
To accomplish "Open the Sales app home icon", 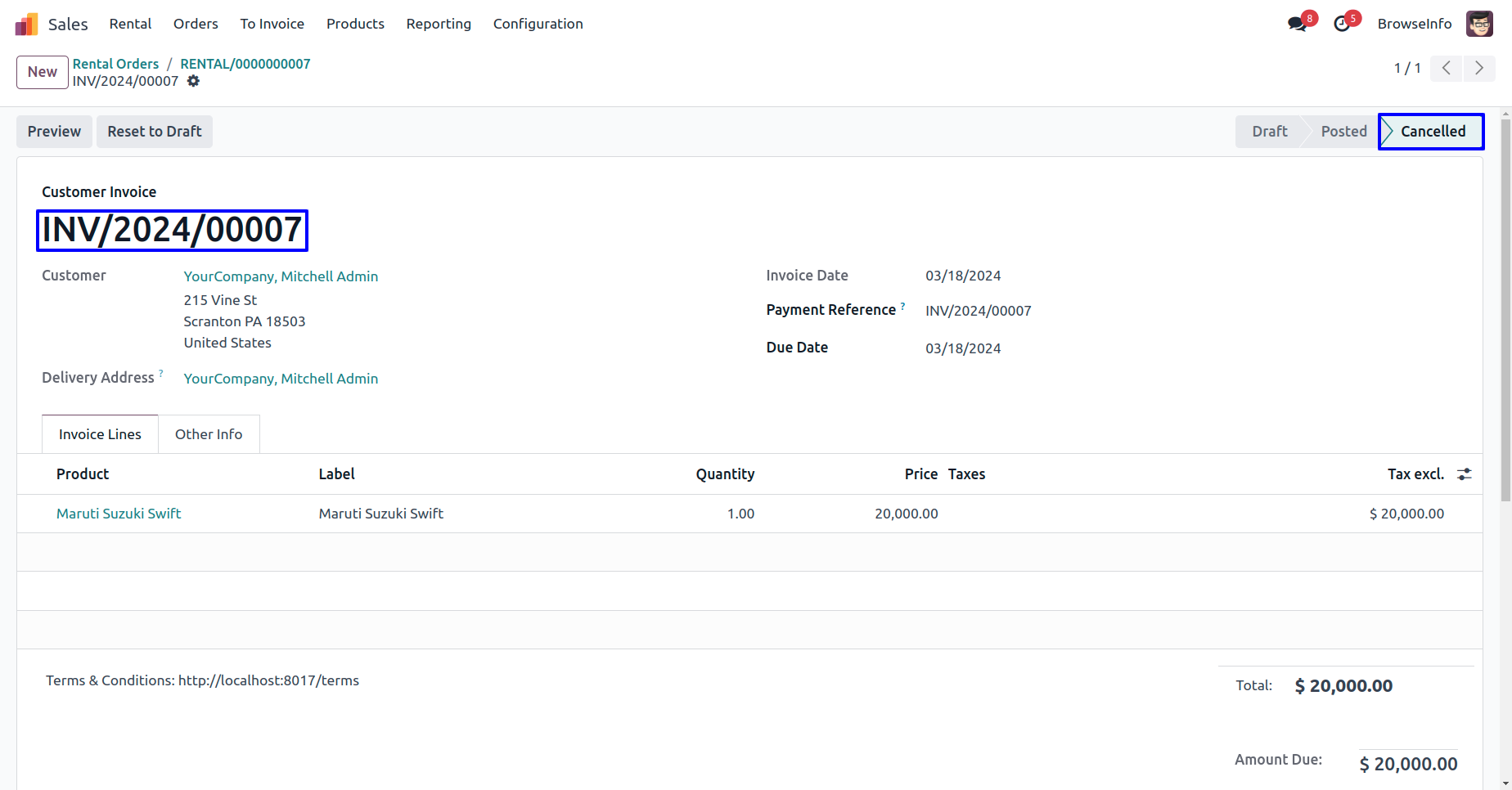I will click(27, 24).
